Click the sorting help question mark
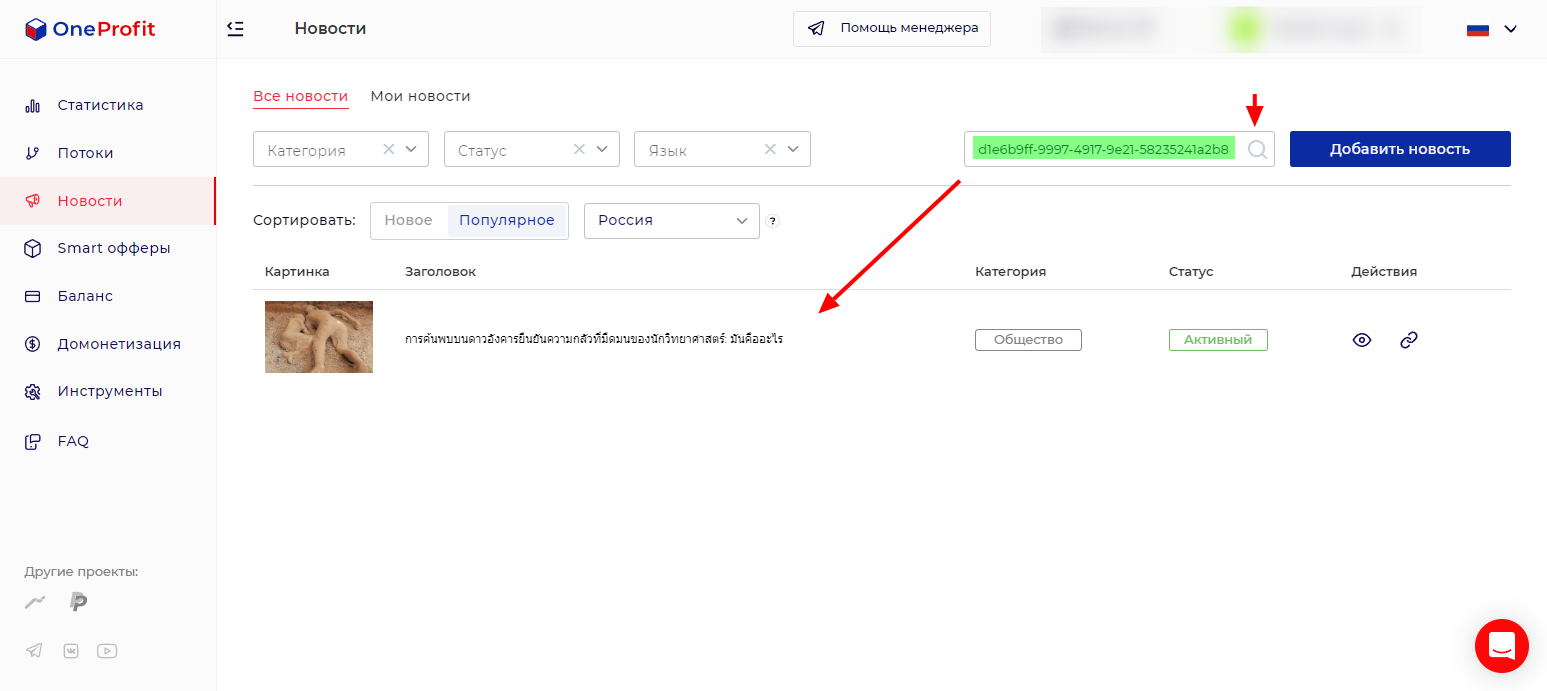 773,221
